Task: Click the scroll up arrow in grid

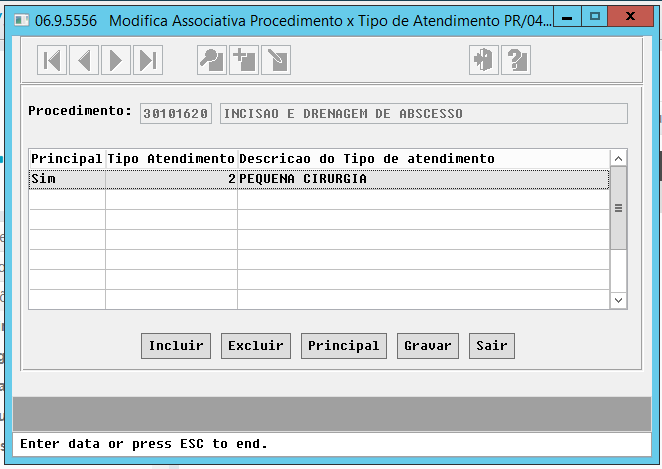Action: (x=619, y=159)
